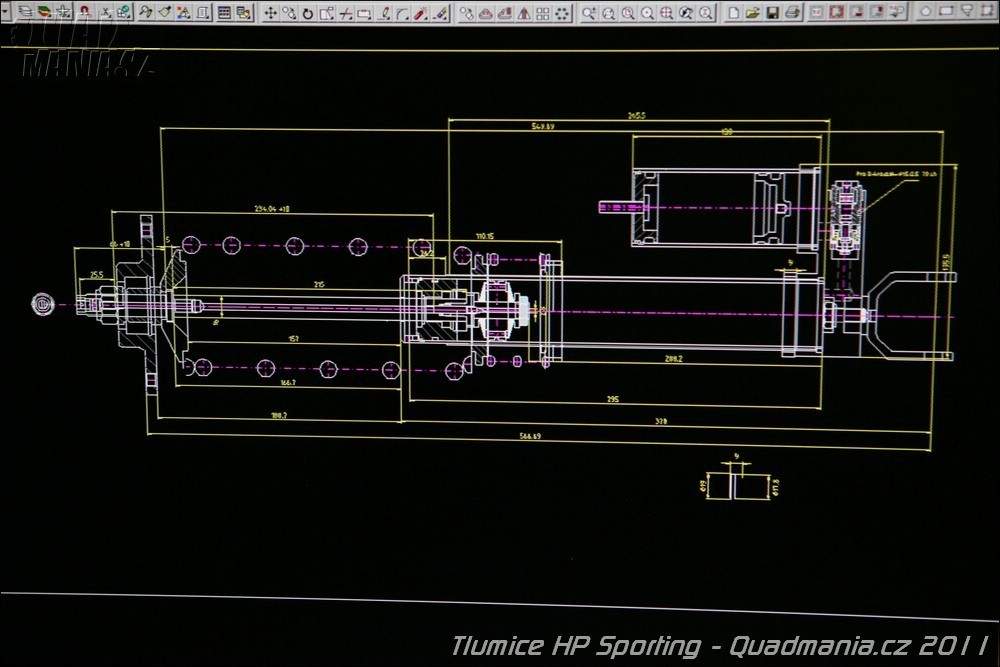Image resolution: width=1000 pixels, height=667 pixels.
Task: Click the colored layer stack icon
Action: click(44, 11)
